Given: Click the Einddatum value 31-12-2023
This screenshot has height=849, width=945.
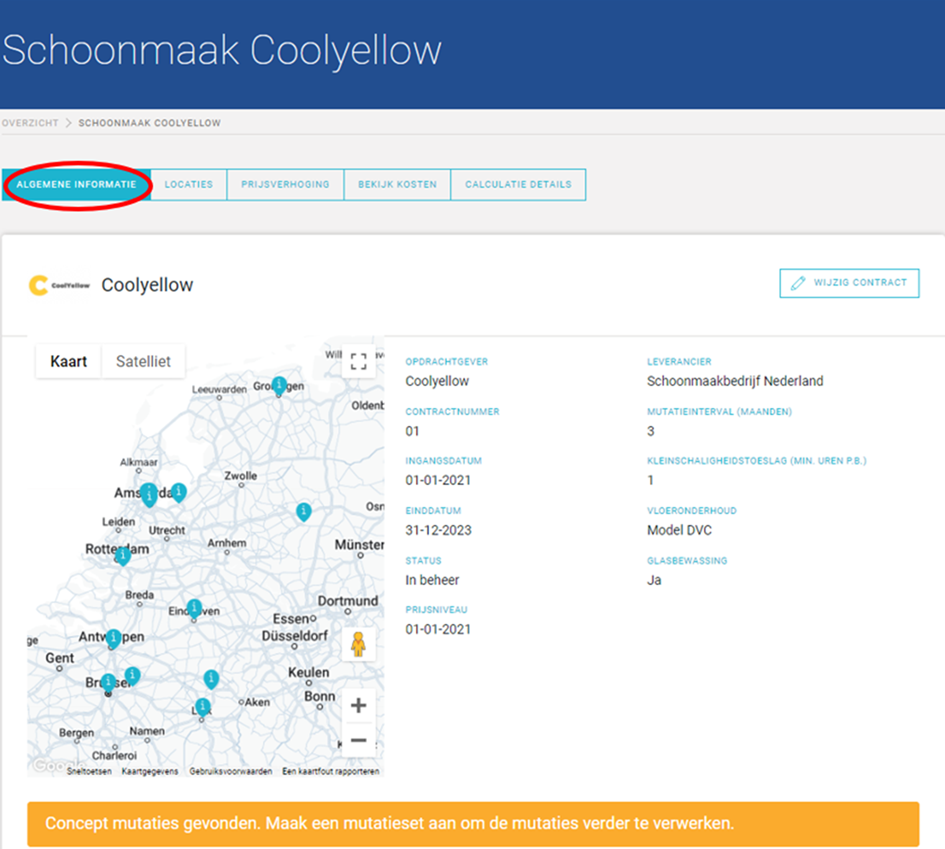Looking at the screenshot, I should (x=438, y=530).
